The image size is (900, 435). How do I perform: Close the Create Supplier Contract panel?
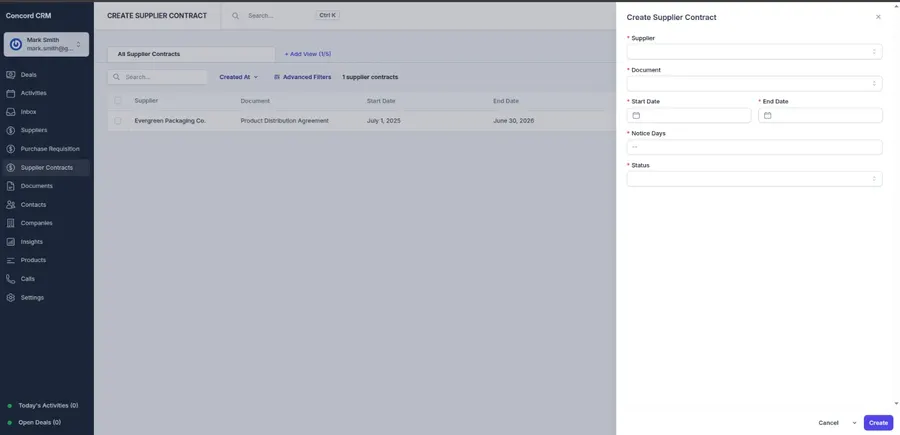[878, 17]
